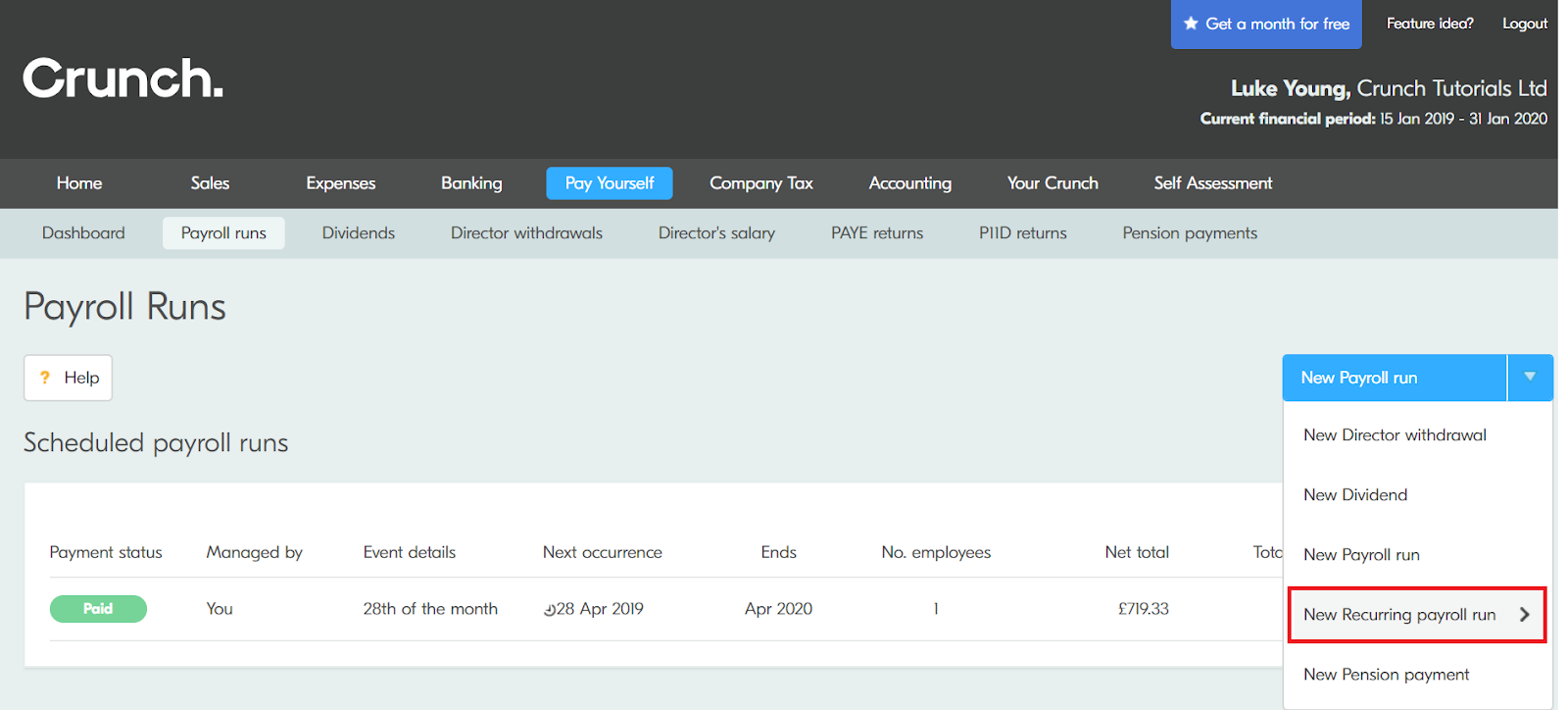Click the Payment status column header
The width and height of the screenshot is (1568, 710).
tap(106, 552)
